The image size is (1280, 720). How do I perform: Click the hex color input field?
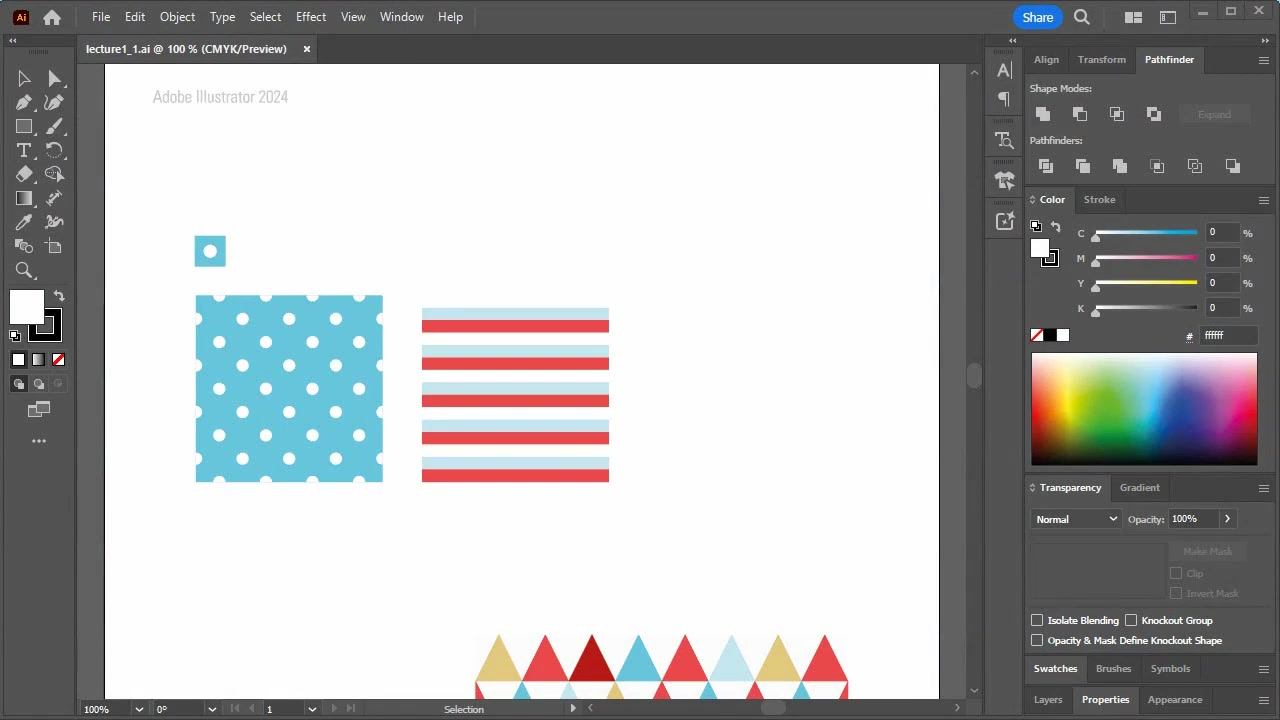[1228, 335]
